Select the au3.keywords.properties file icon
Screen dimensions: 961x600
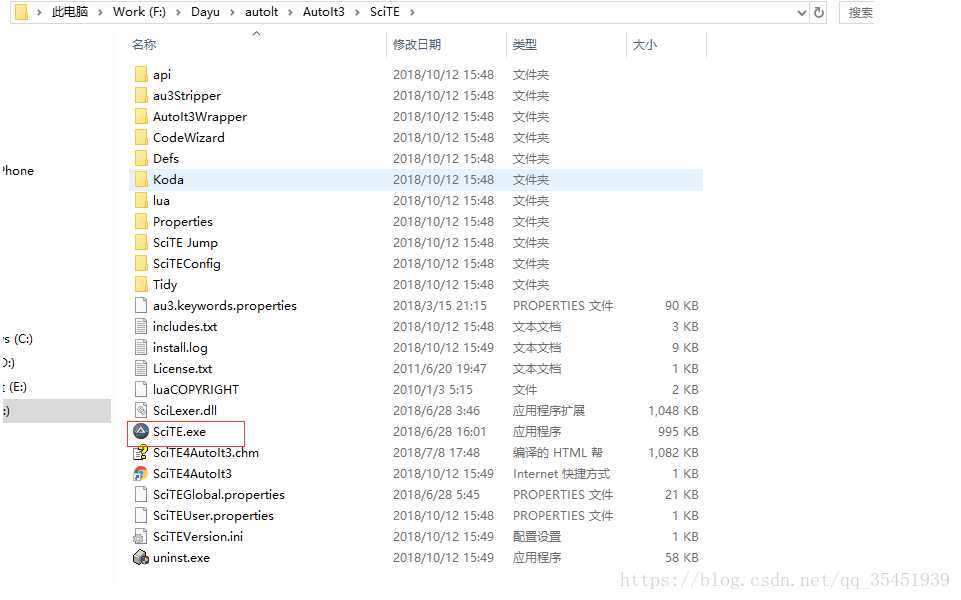pos(141,305)
